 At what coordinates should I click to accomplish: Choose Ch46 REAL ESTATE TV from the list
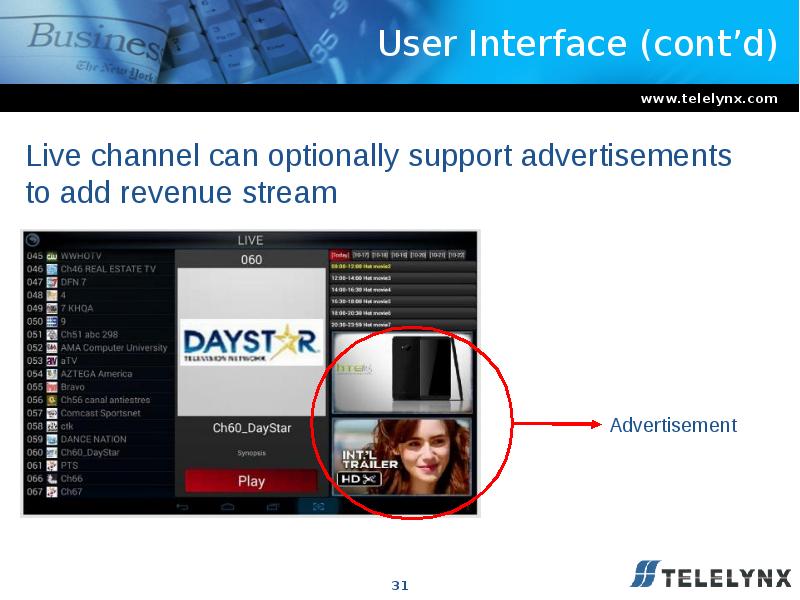click(x=108, y=269)
